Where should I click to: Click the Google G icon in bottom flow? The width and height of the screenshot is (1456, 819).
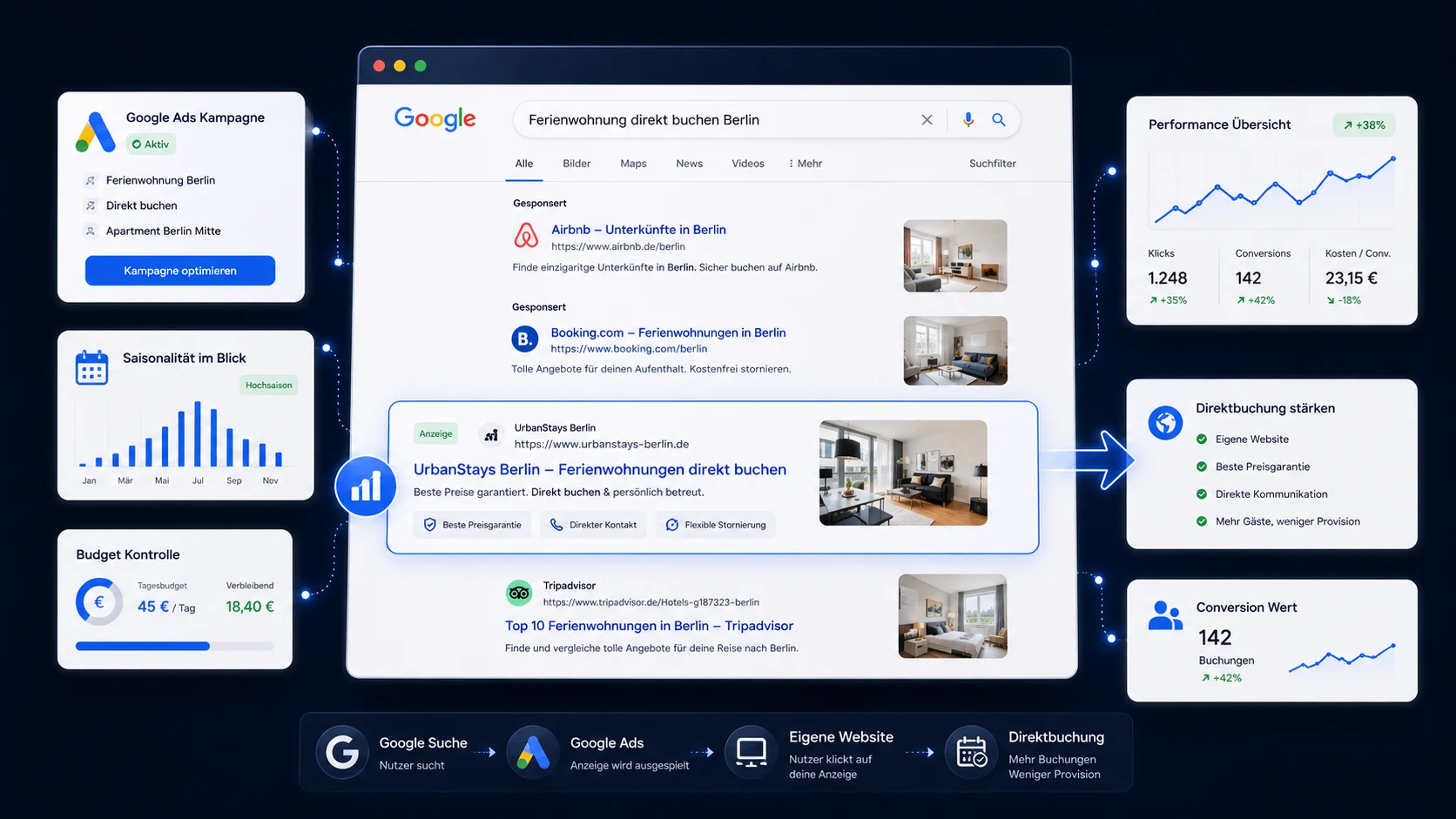[x=342, y=752]
